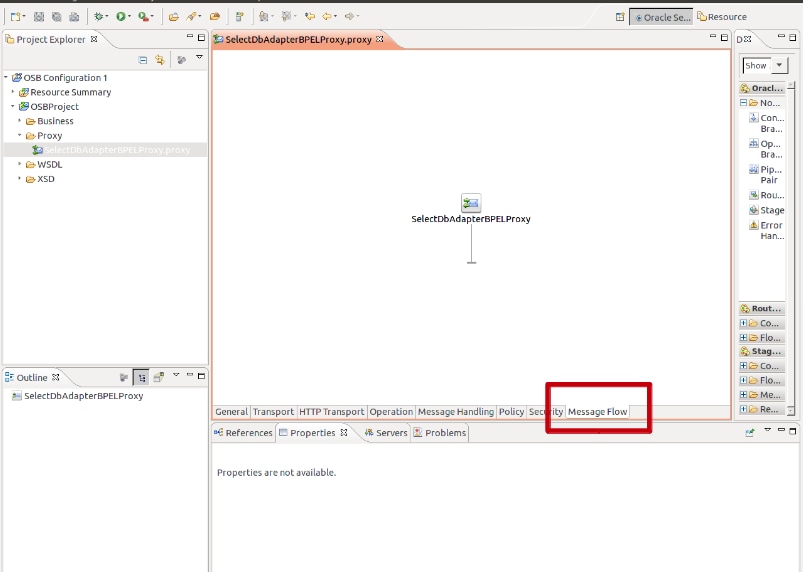The image size is (806, 572).
Task: Toggle Link with Editor in Project Explorer
Action: tap(160, 60)
